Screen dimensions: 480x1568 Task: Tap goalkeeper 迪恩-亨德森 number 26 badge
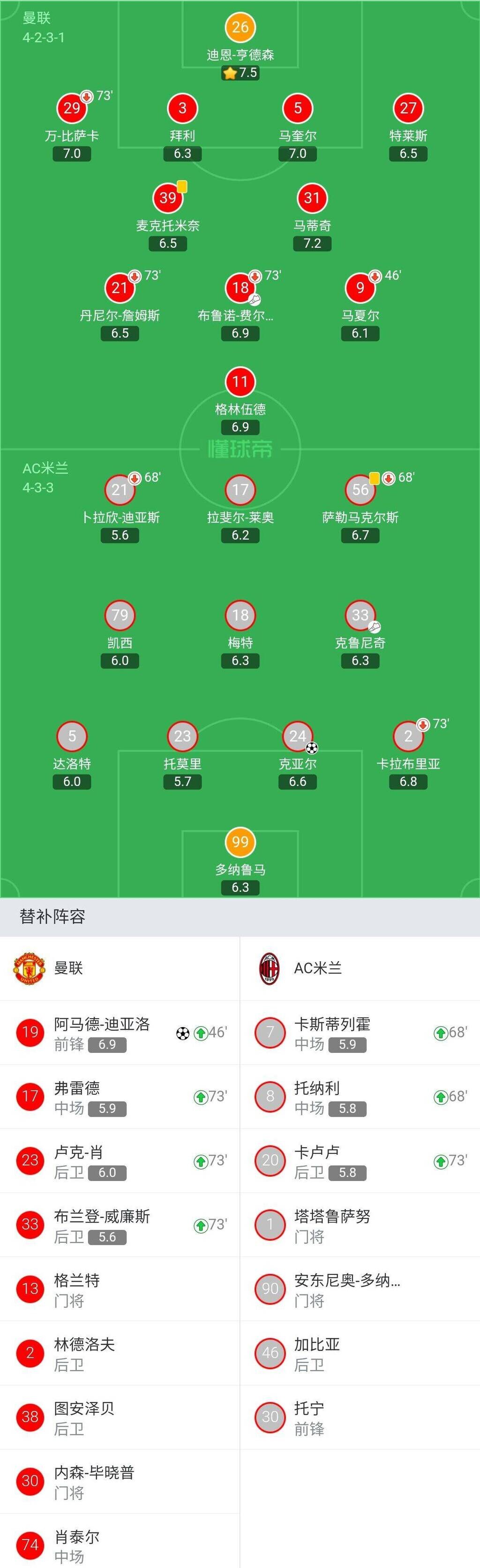(240, 27)
